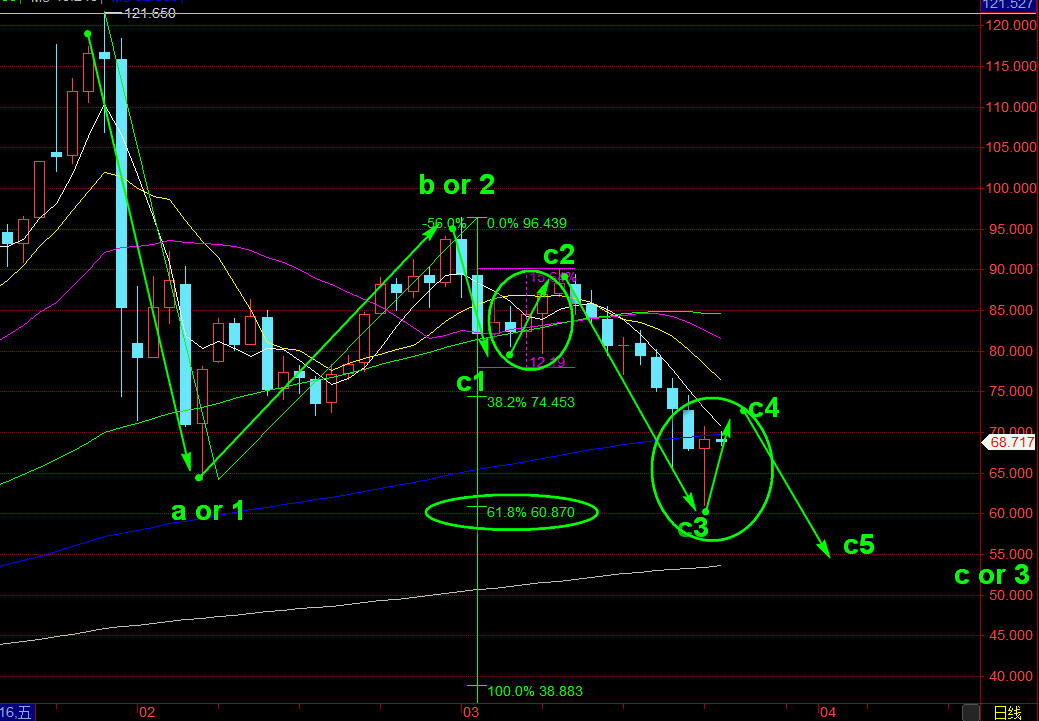Select the red 68.717 current price tag
The image size is (1039, 721).
(1011, 442)
